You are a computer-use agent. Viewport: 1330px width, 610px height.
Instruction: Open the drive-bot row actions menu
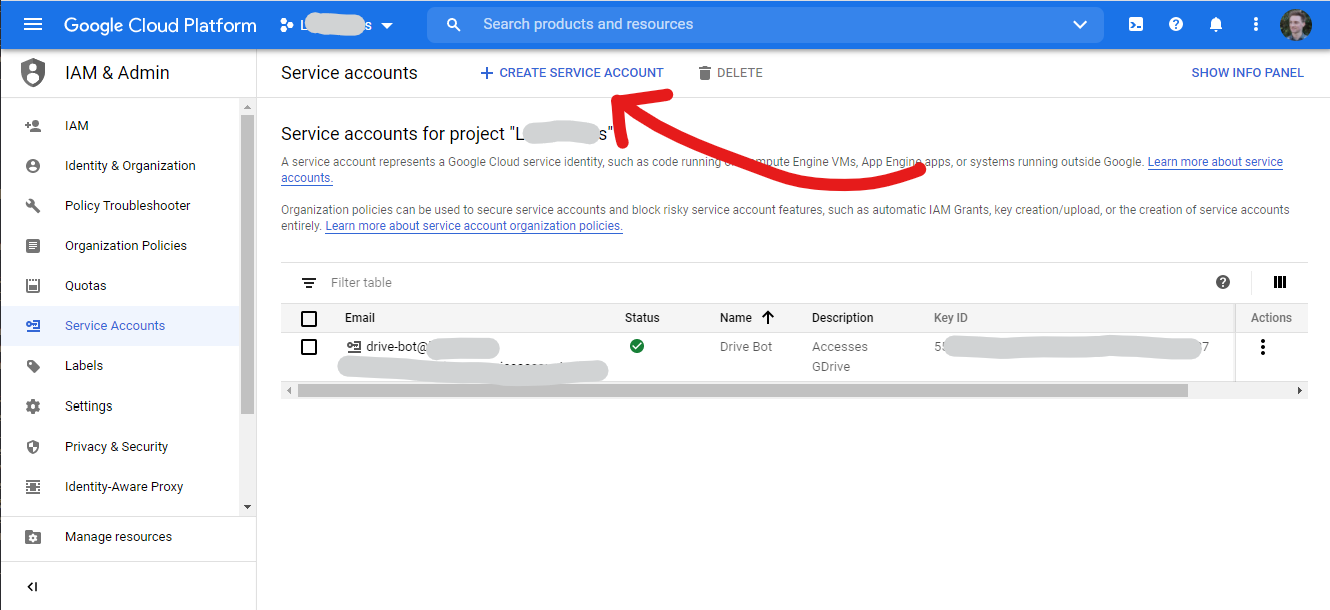1263,347
